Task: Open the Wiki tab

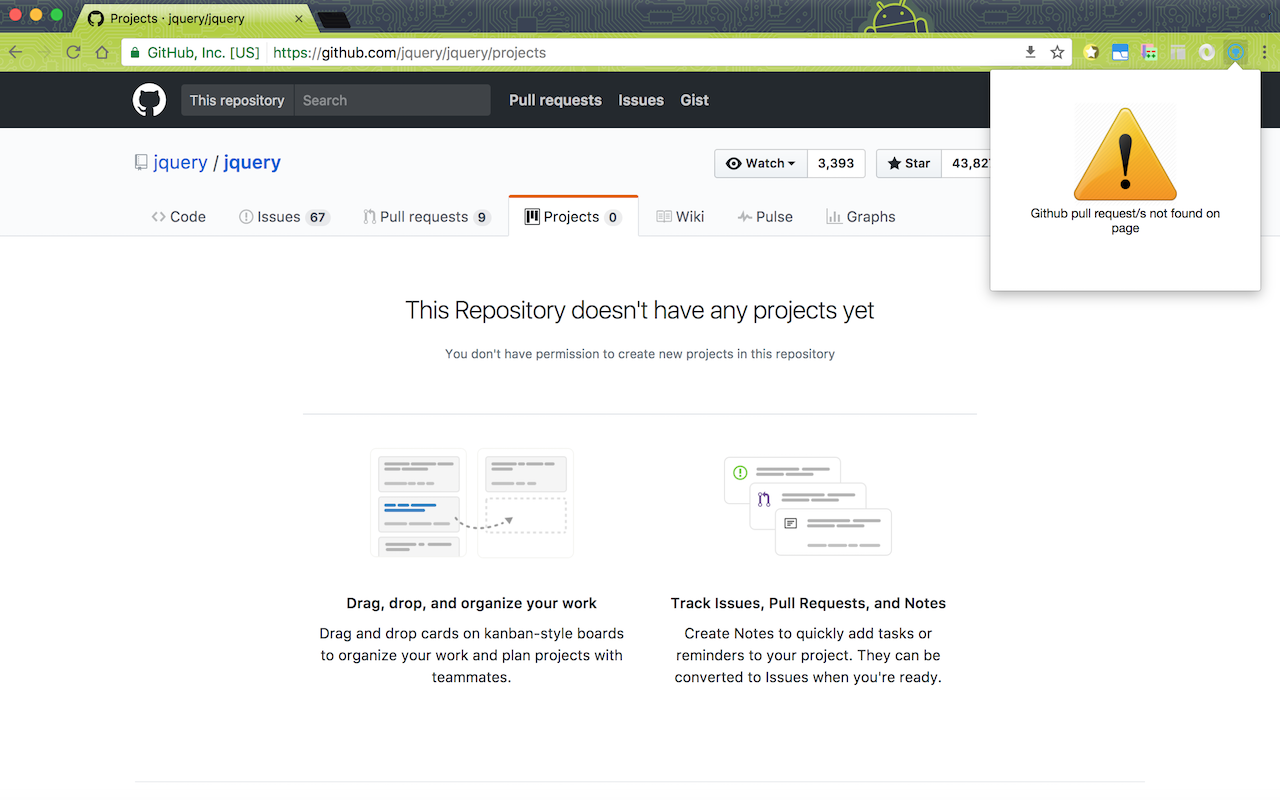Action: pyautogui.click(x=680, y=216)
